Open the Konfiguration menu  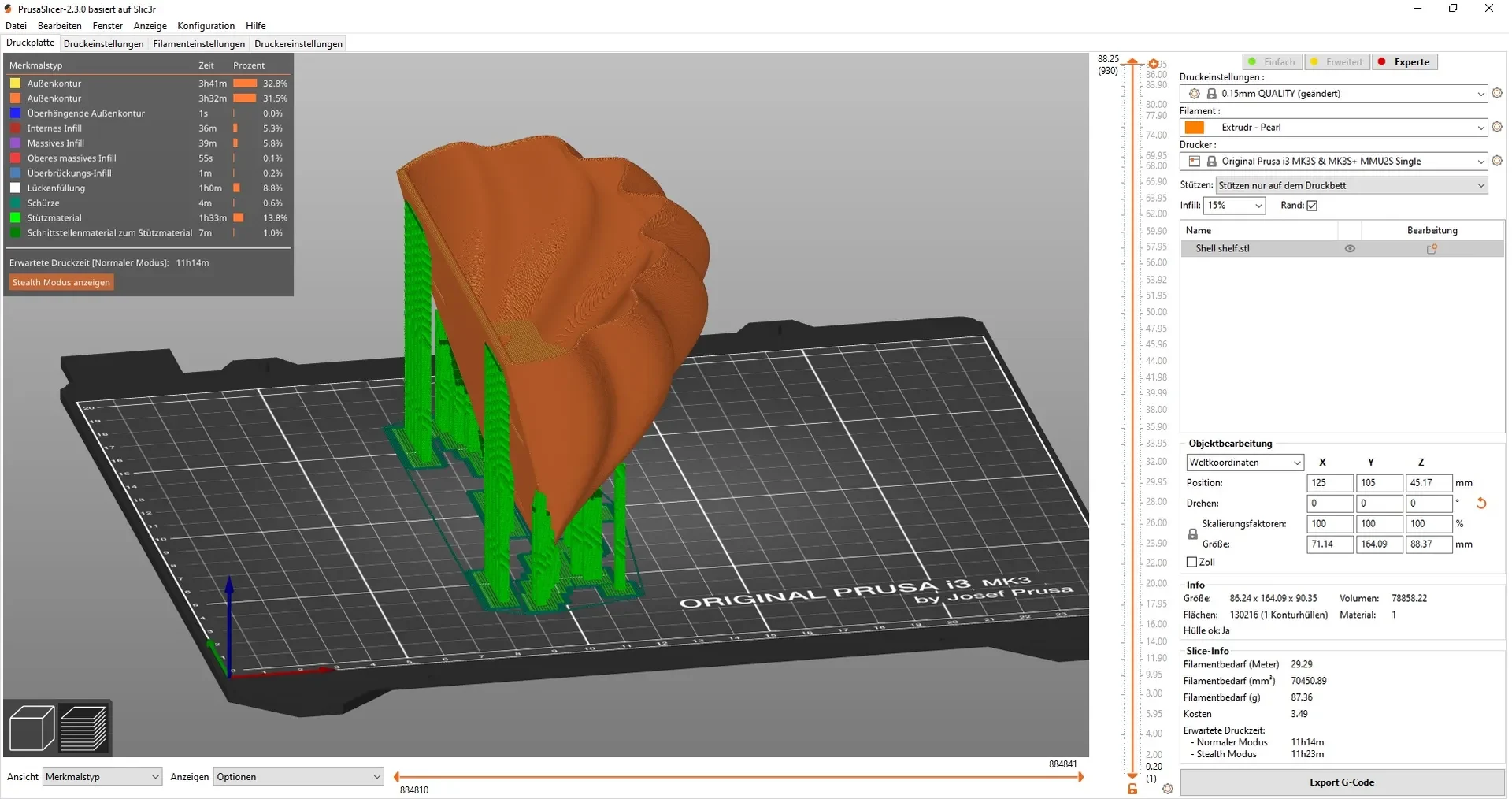pyautogui.click(x=206, y=26)
